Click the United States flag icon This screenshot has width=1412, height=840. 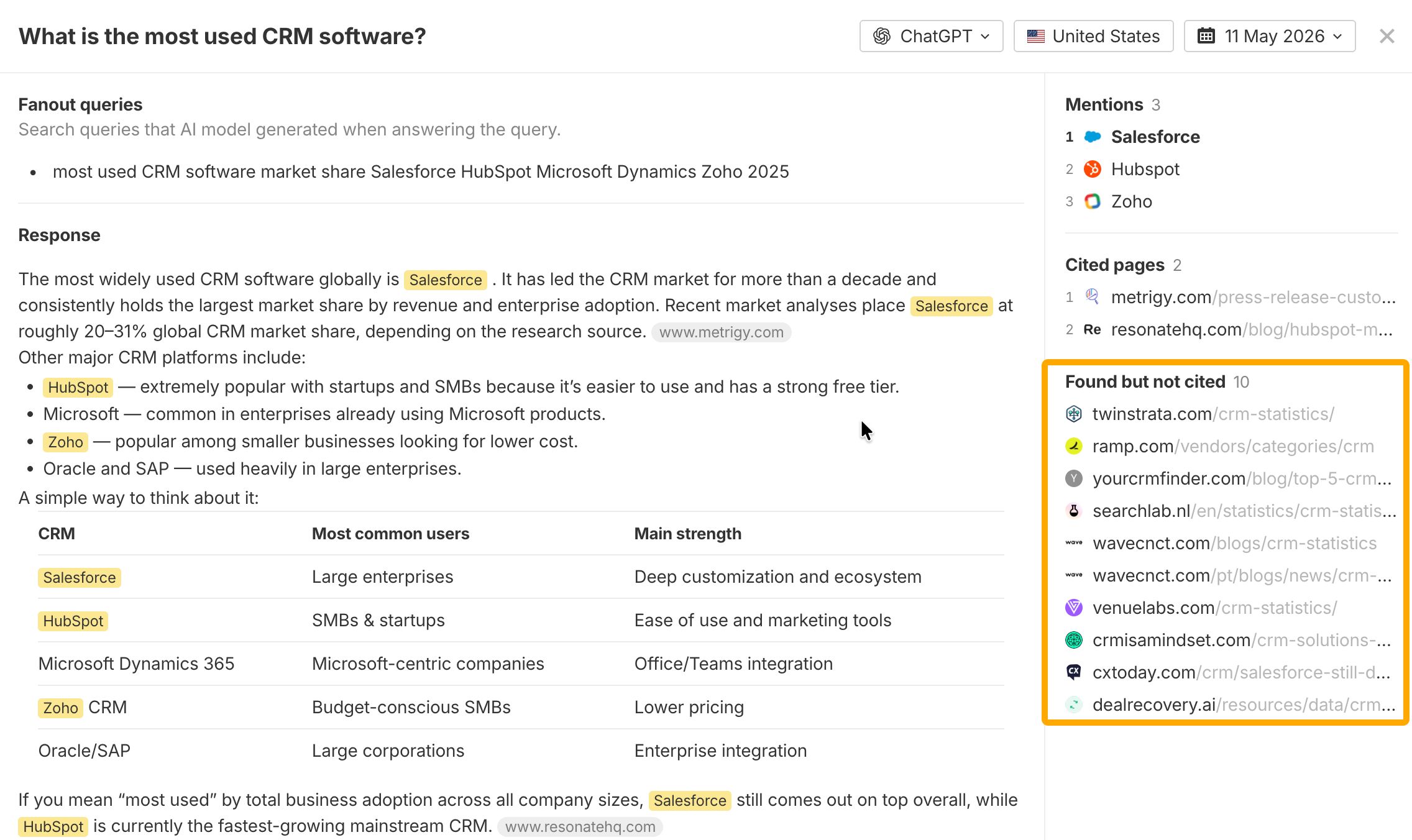[1035, 36]
